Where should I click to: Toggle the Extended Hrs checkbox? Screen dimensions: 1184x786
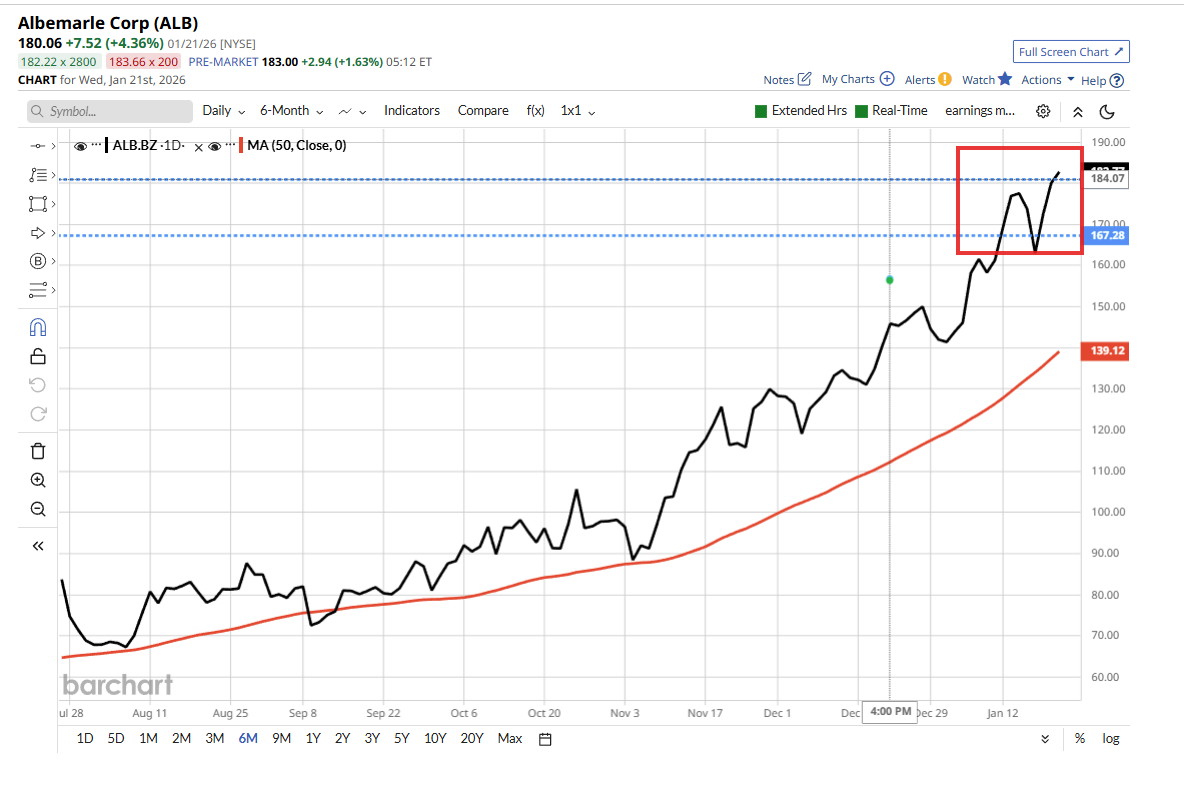pyautogui.click(x=761, y=111)
